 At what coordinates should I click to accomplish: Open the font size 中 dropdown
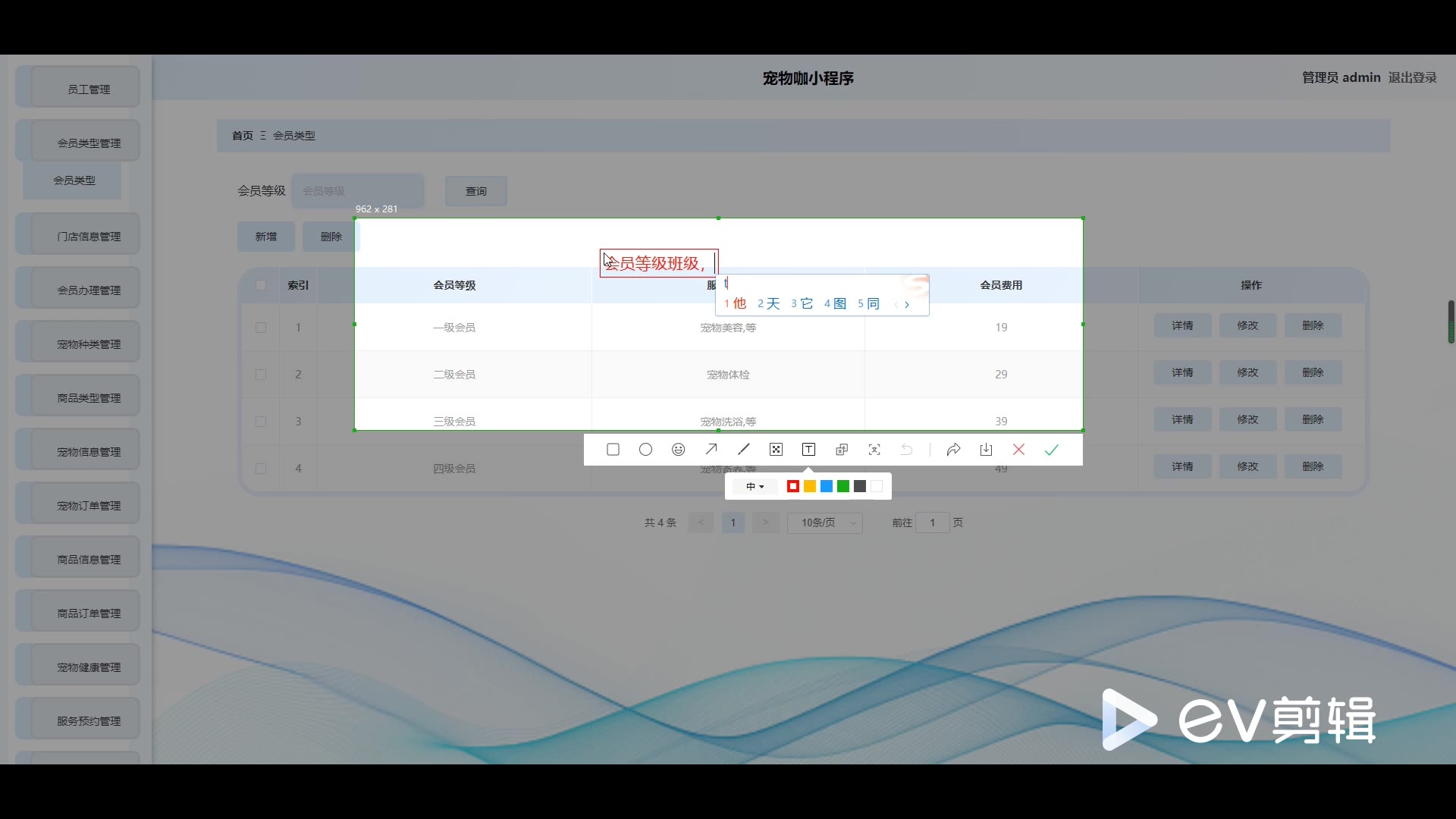[x=755, y=487]
